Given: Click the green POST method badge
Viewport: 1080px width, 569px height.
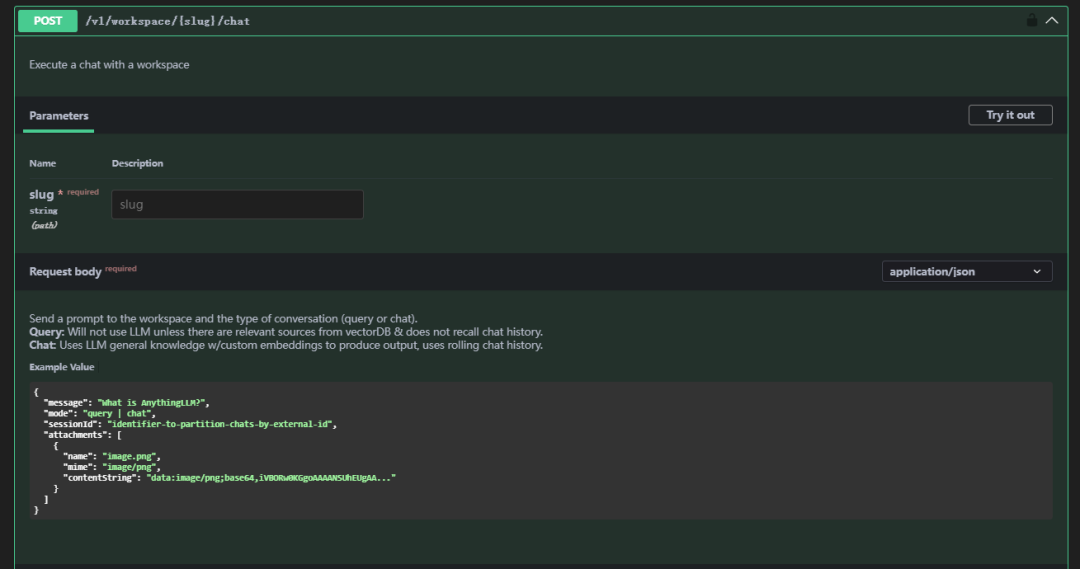Looking at the screenshot, I should click(48, 20).
